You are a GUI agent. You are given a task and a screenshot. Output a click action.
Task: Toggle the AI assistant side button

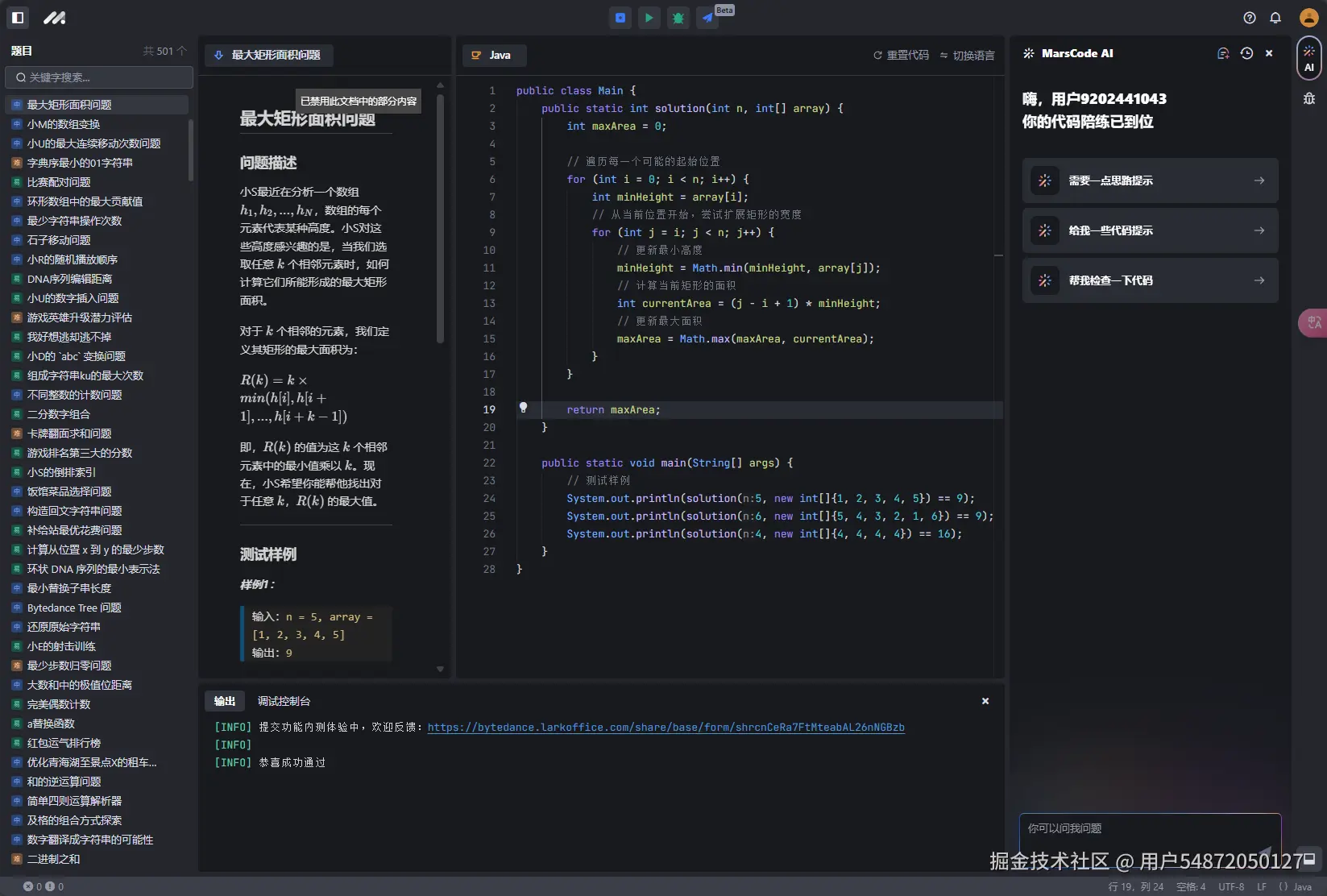[x=1308, y=59]
